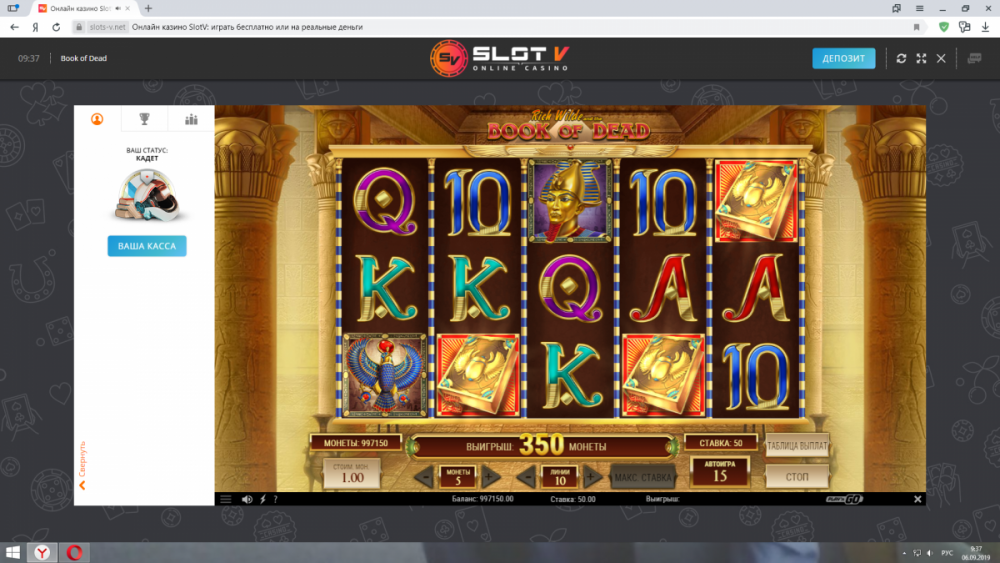
Task: Open the game help question mark
Action: [x=276, y=499]
